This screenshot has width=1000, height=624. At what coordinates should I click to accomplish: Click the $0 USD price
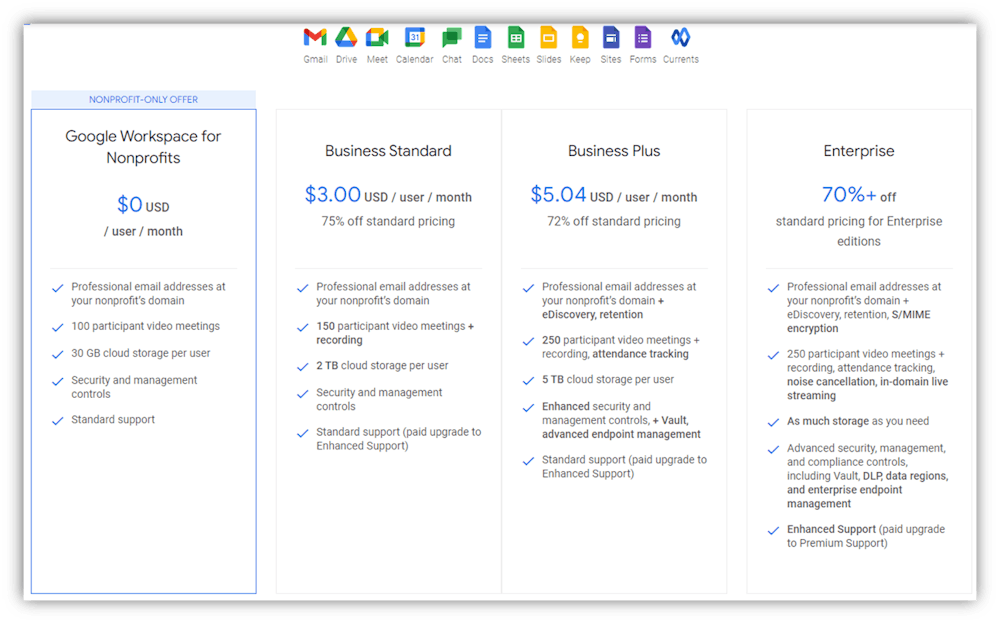tap(143, 205)
